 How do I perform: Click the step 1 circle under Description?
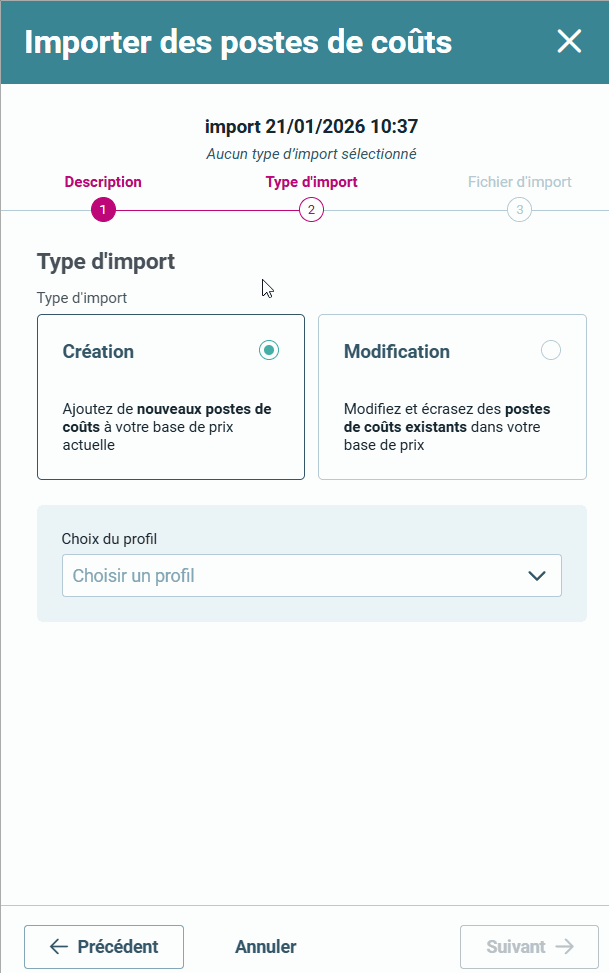tap(103, 210)
